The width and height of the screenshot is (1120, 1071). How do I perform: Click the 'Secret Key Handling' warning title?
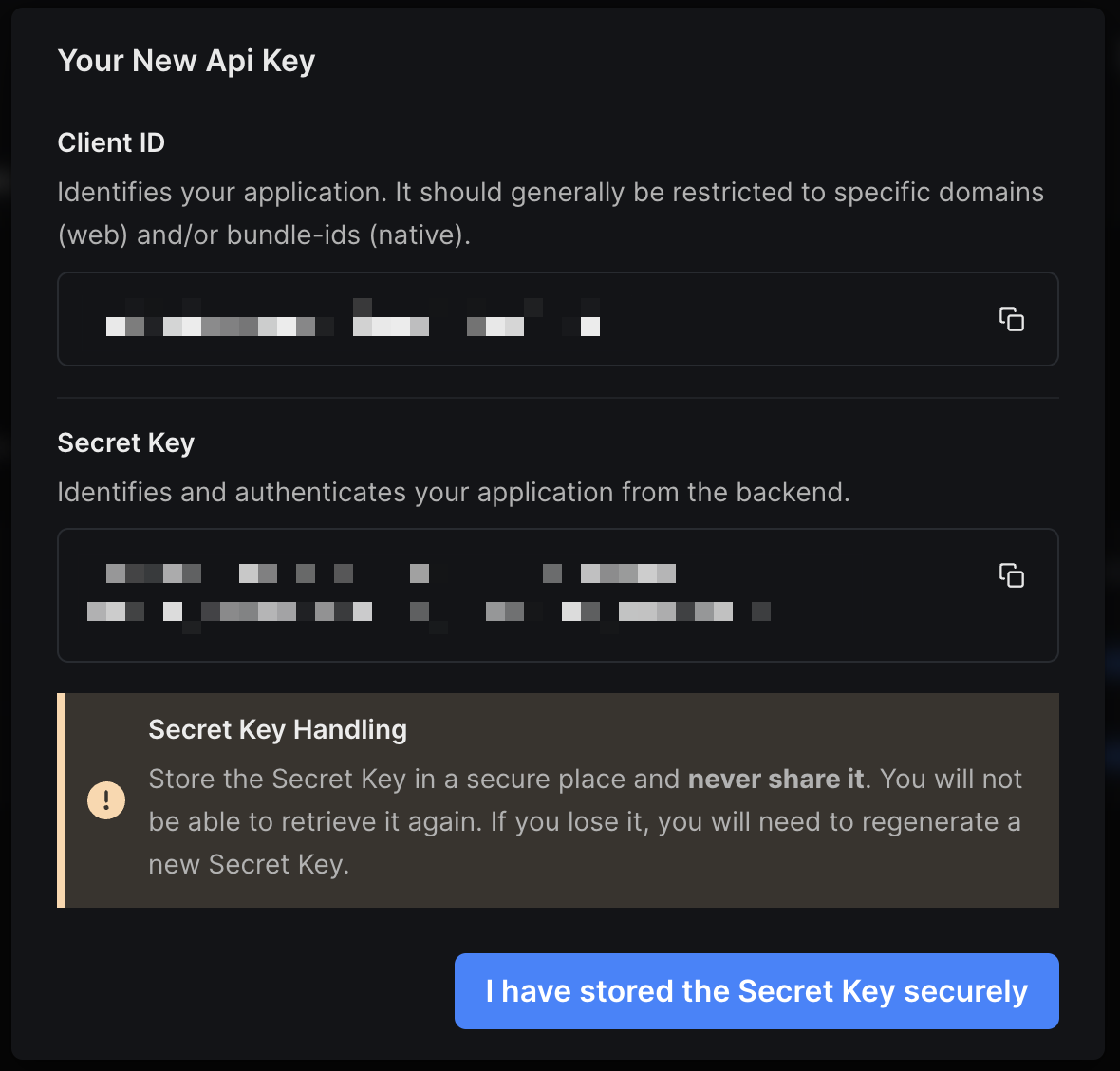pyautogui.click(x=277, y=729)
